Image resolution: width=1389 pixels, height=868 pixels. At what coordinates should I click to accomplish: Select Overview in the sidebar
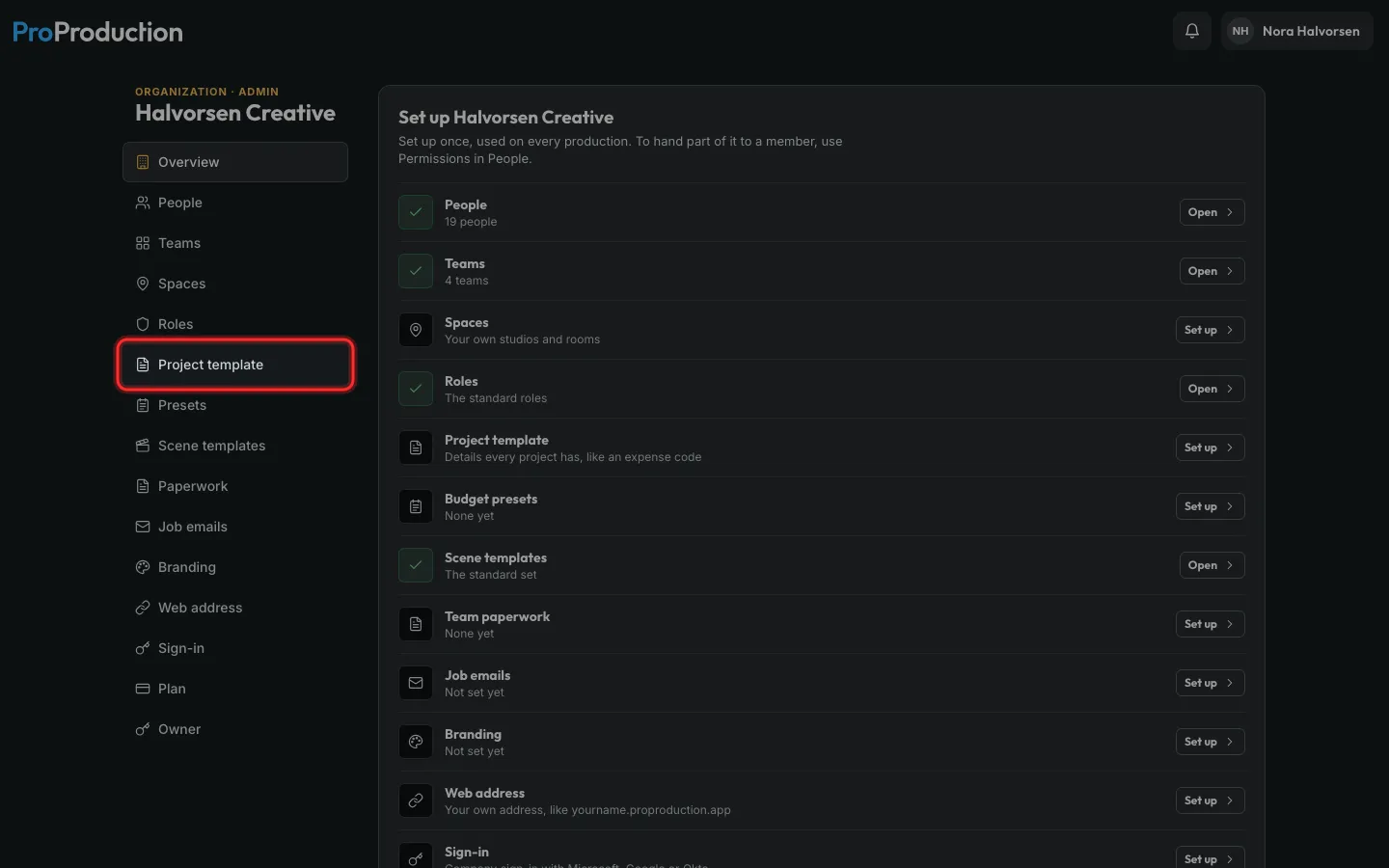235,162
